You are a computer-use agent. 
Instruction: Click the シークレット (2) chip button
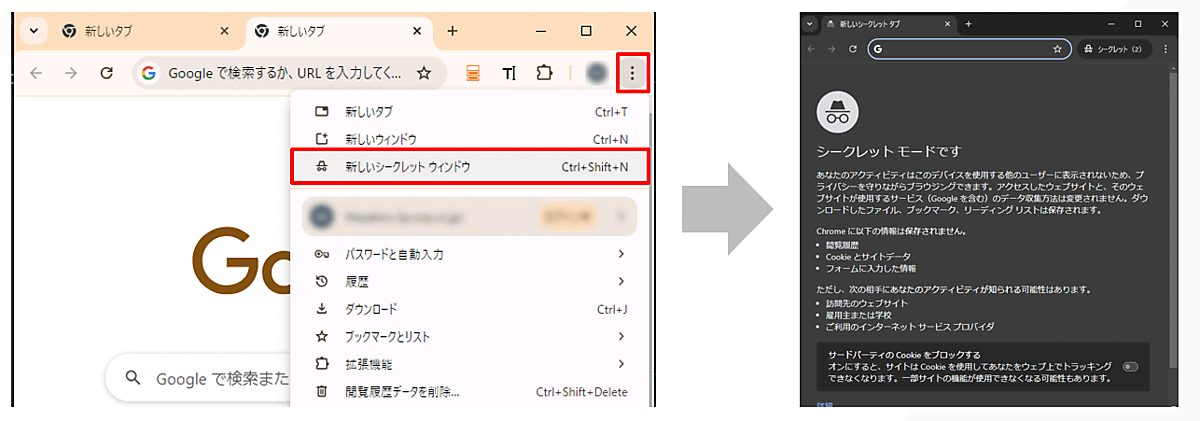[x=1114, y=48]
